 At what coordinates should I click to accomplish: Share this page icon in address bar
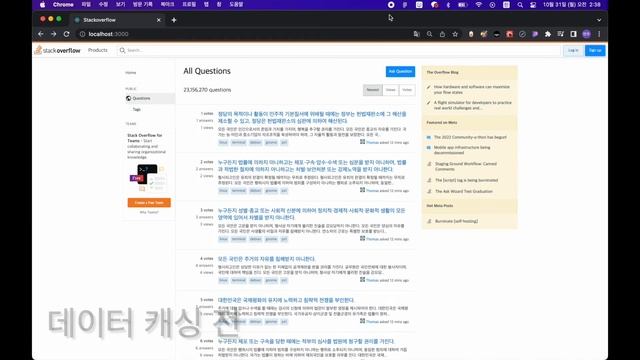[x=442, y=34]
